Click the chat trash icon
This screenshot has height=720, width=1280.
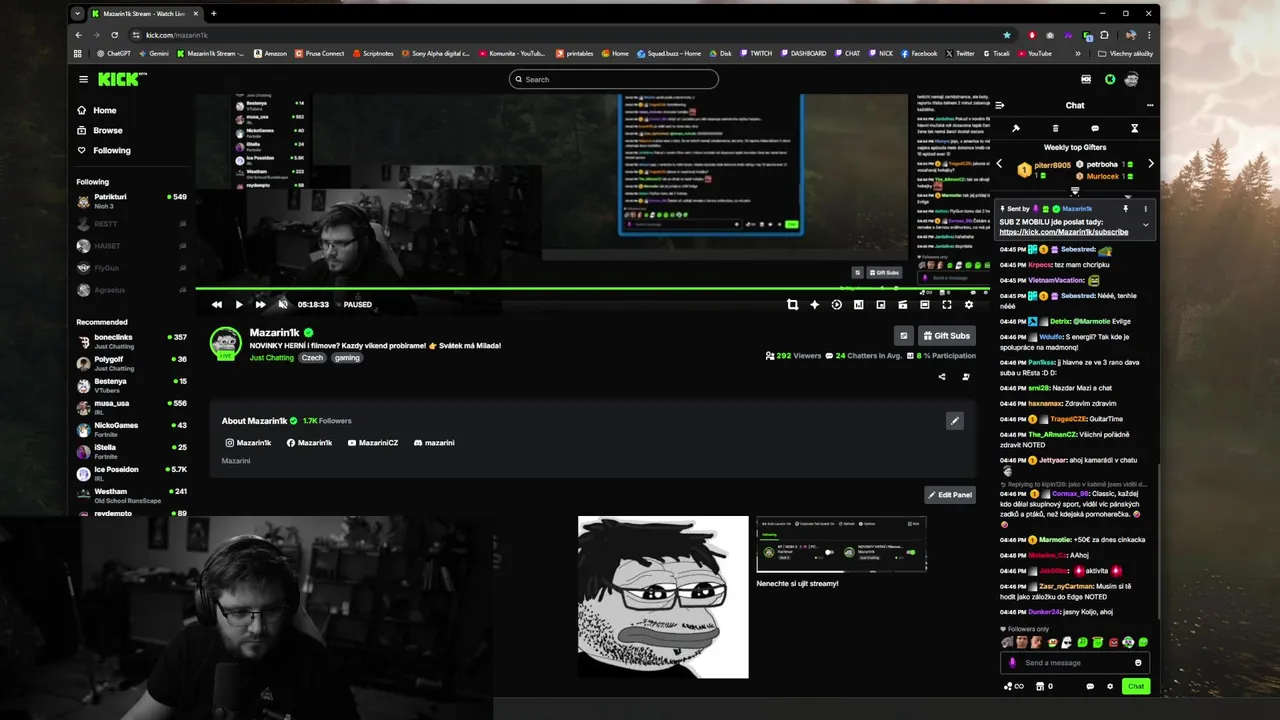click(1055, 128)
